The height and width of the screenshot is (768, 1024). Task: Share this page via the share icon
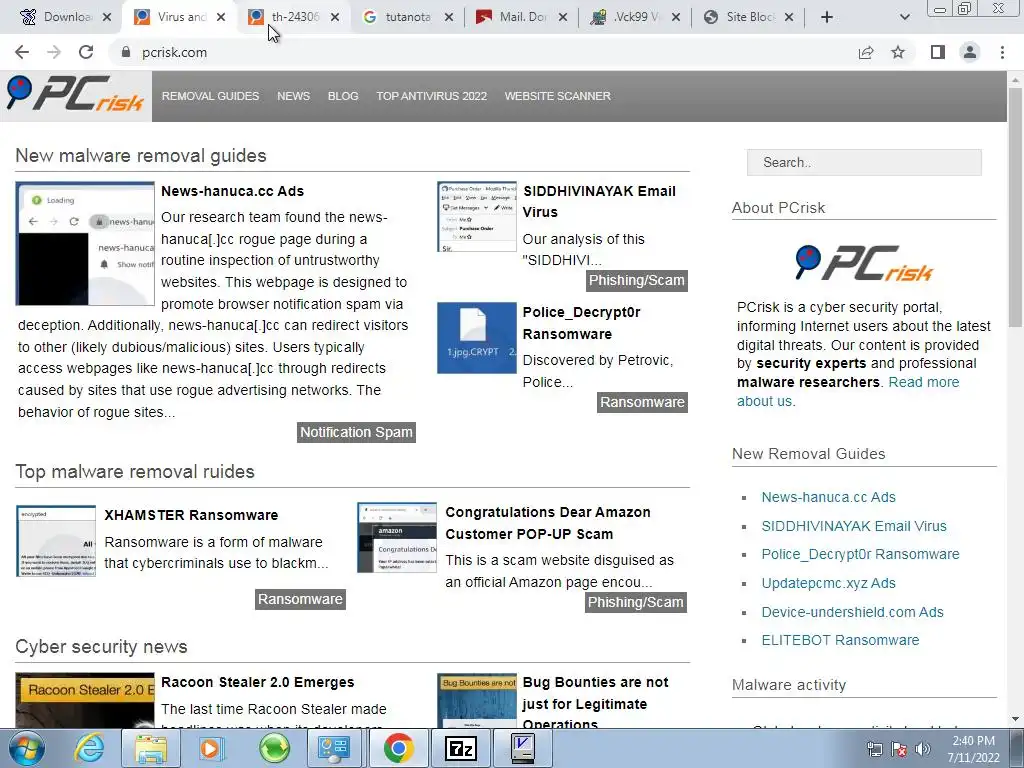[866, 52]
